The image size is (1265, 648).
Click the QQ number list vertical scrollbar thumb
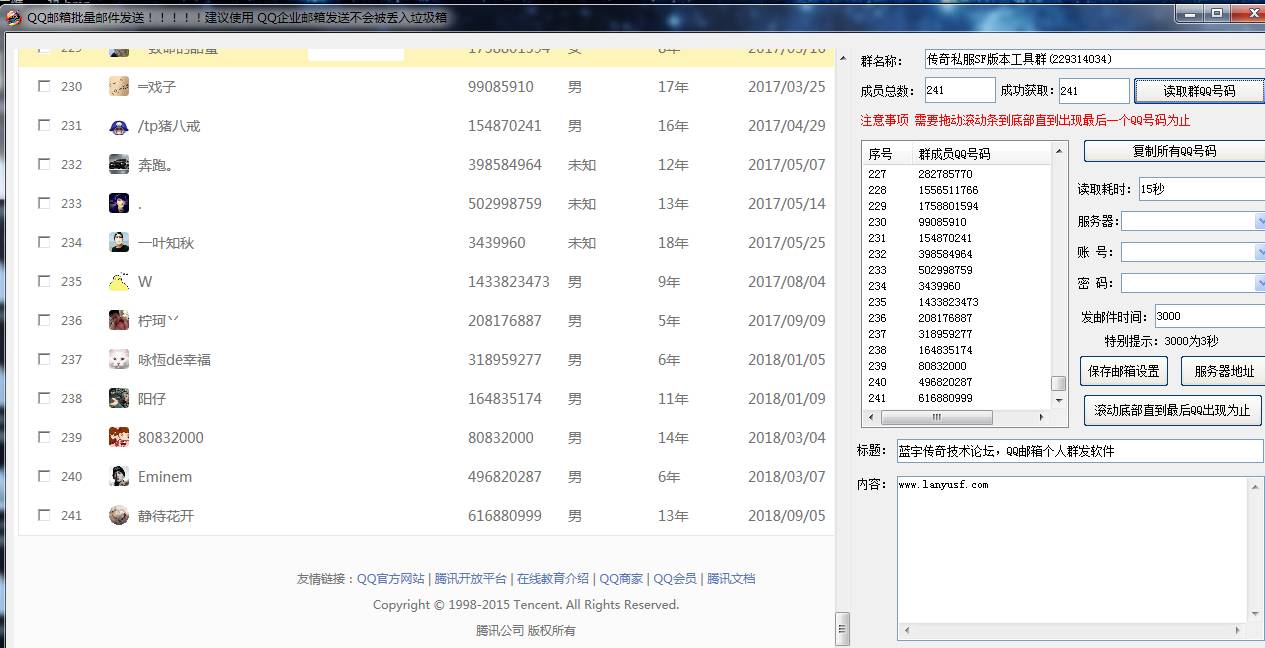click(x=1058, y=384)
